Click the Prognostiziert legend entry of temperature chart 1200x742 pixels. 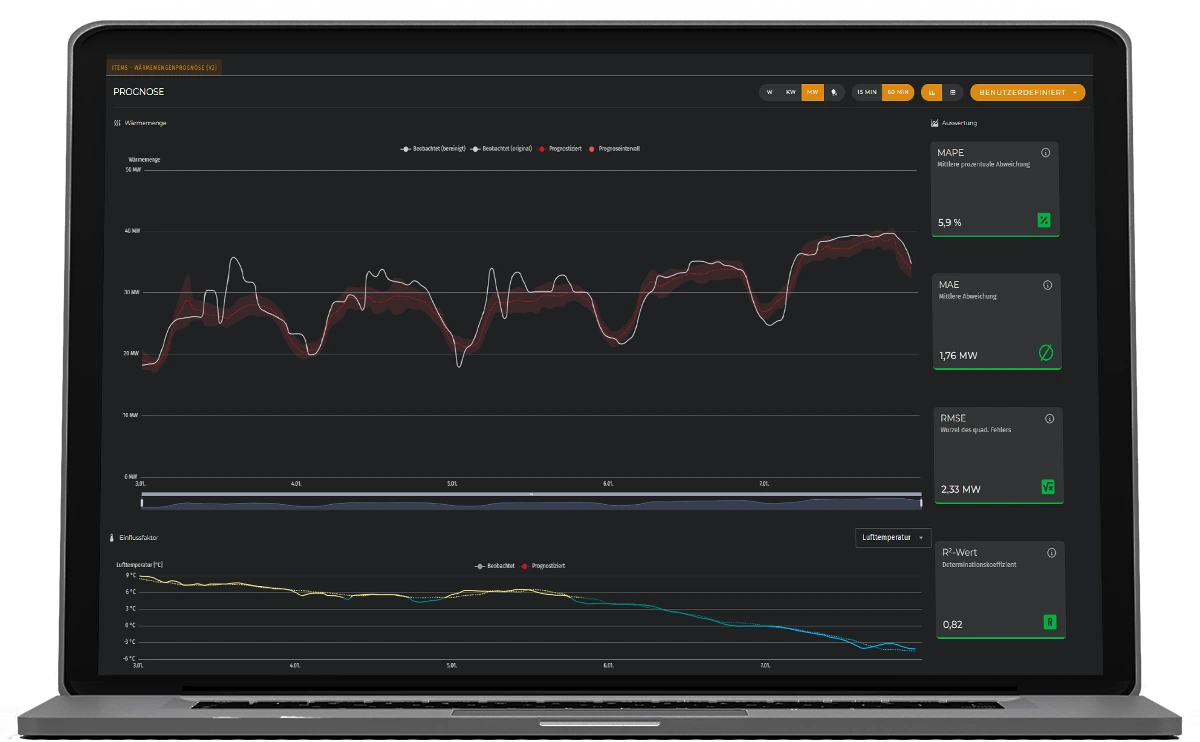[545, 566]
